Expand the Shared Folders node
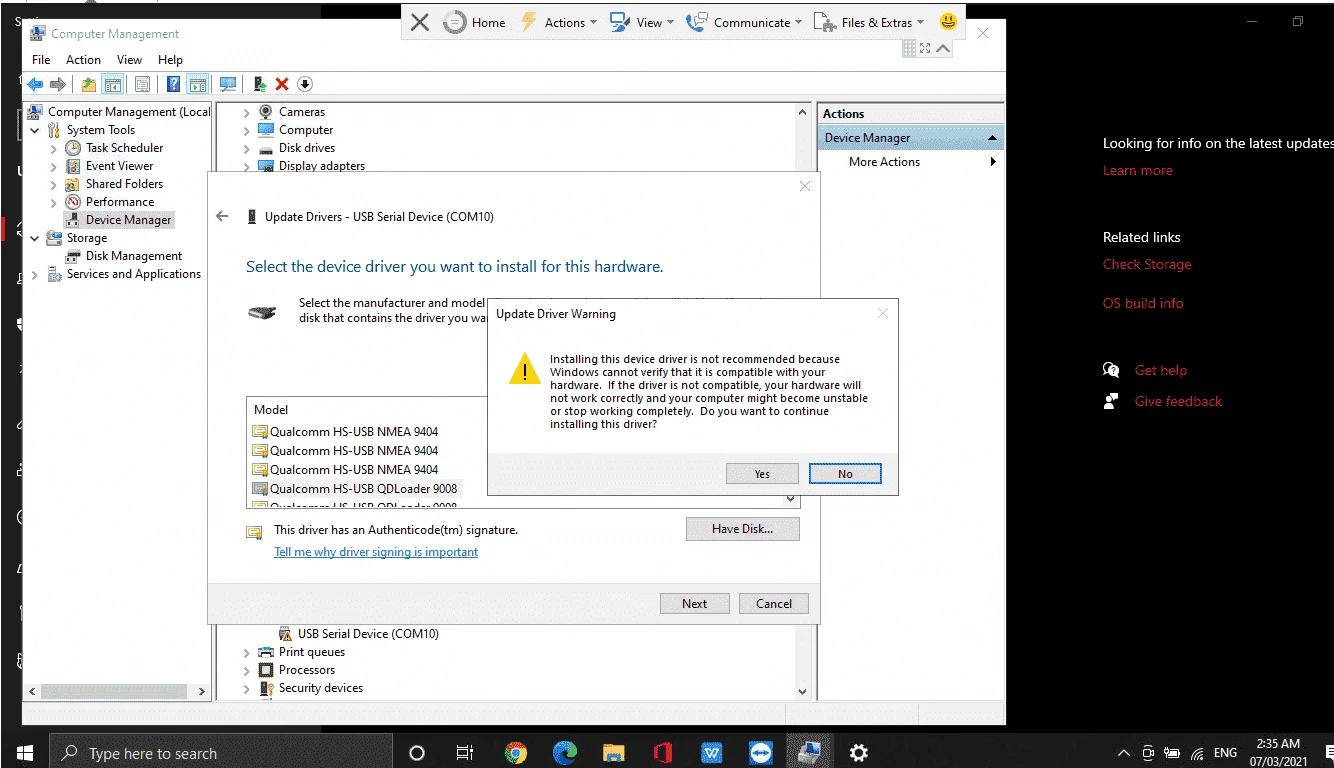 coord(54,184)
